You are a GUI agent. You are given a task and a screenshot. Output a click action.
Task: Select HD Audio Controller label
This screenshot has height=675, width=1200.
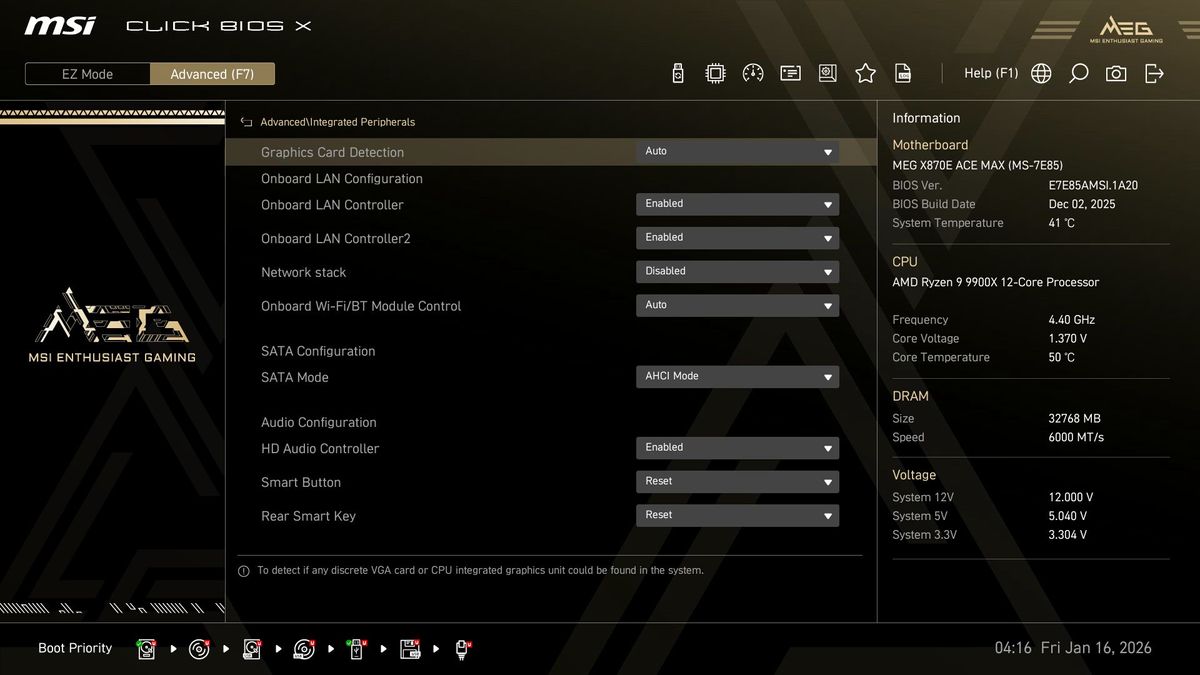tap(320, 449)
